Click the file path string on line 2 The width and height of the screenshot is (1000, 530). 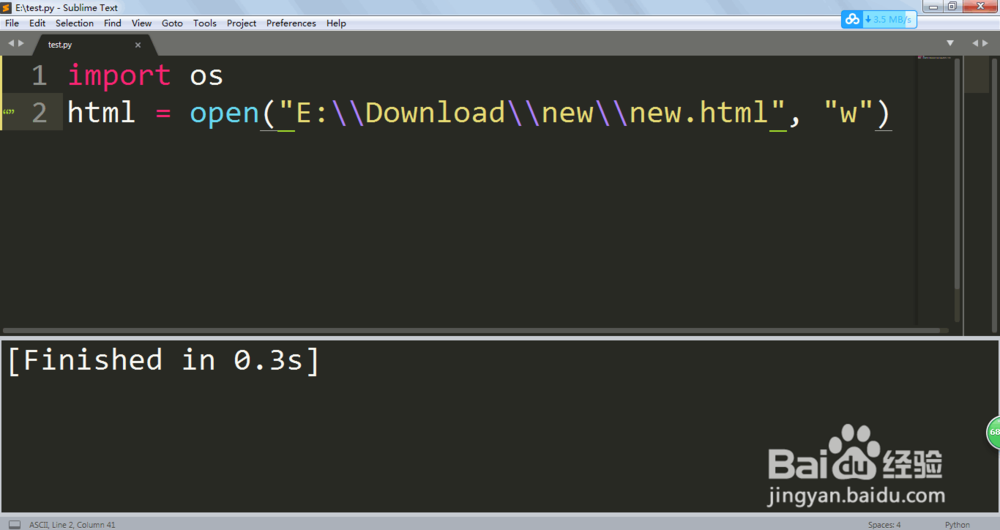532,113
